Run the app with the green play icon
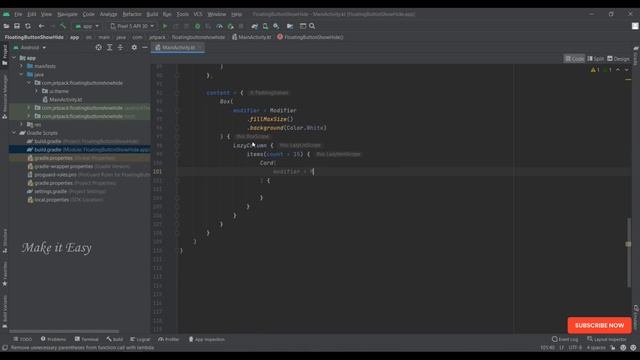Image resolution: width=640 pixels, height=360 pixels. [165, 26]
